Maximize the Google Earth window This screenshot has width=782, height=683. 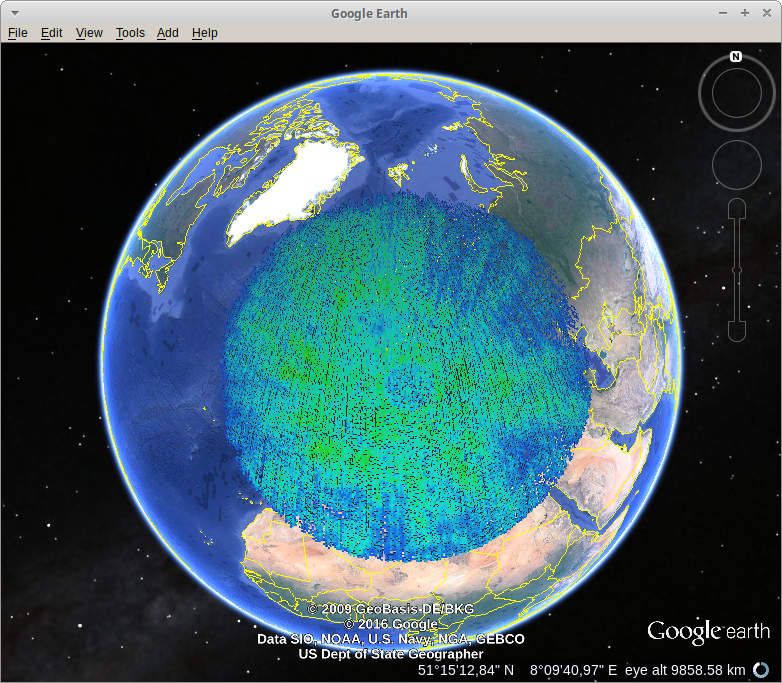pyautogui.click(x=745, y=13)
